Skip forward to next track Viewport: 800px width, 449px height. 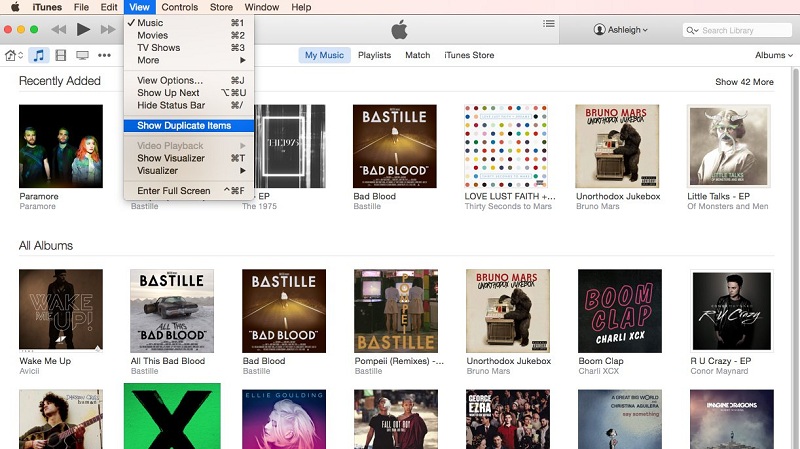[108, 30]
